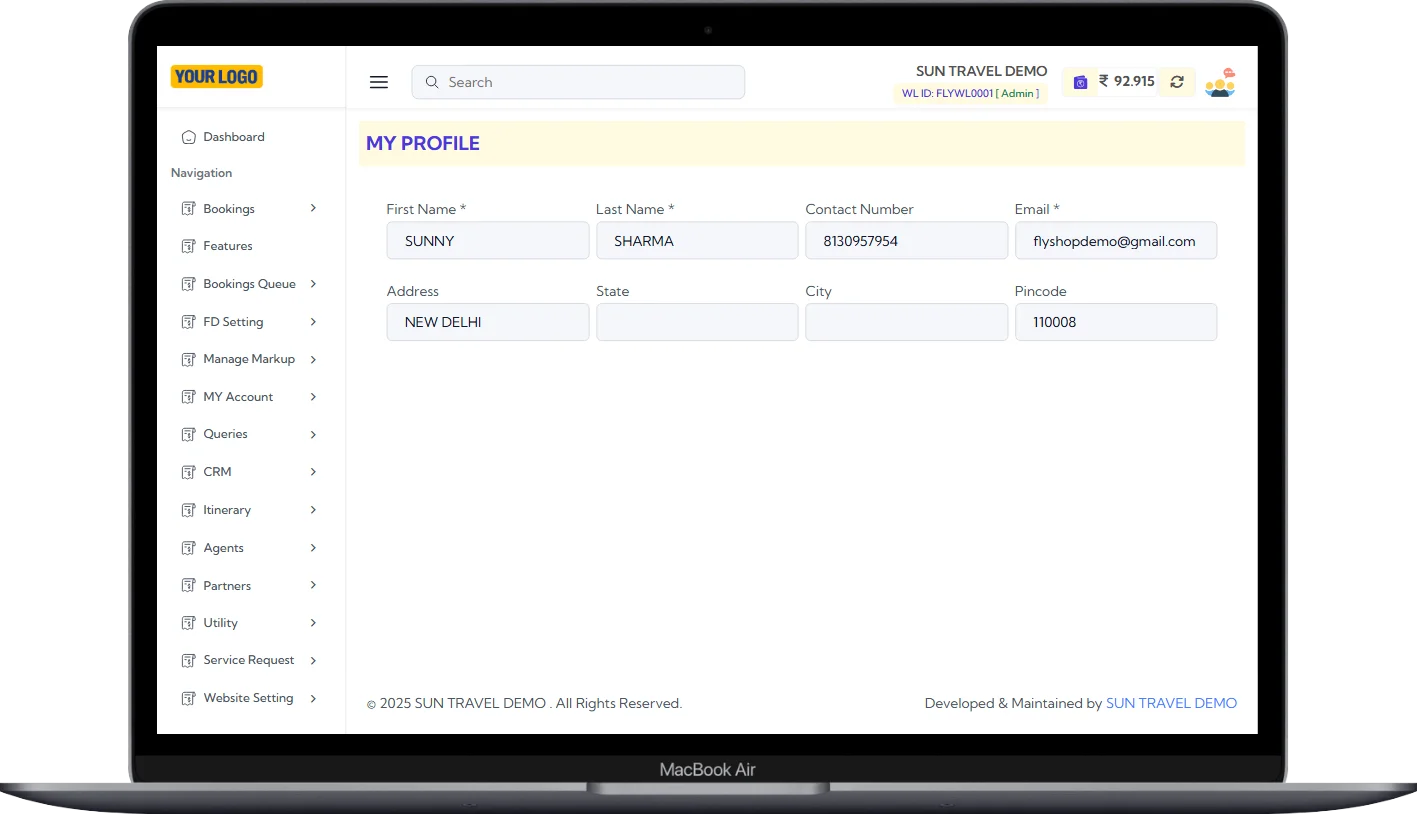
Task: Open the user avatar profile icon
Action: click(1220, 82)
